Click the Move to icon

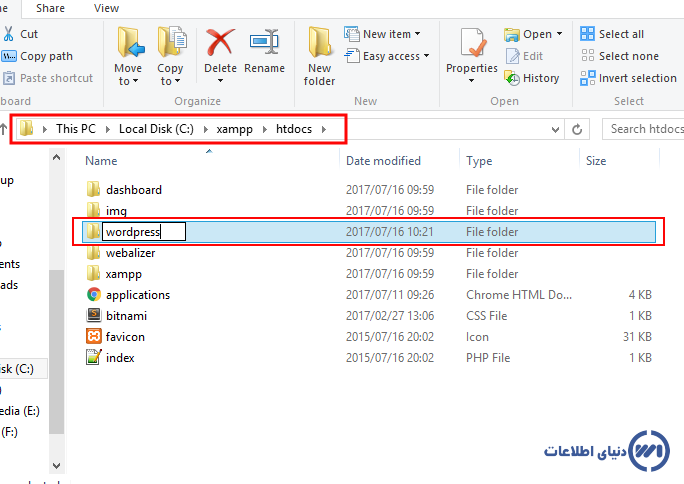[x=128, y=43]
